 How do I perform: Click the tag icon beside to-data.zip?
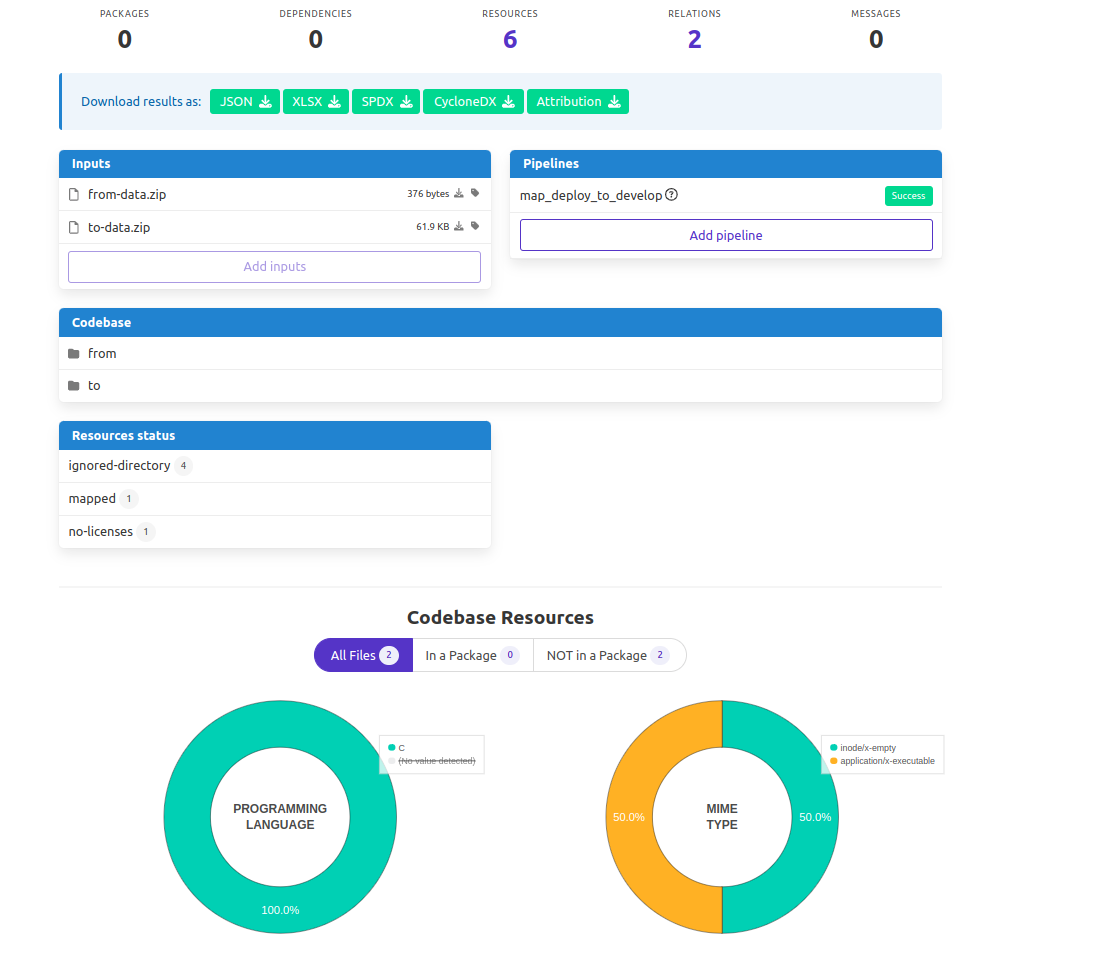pyautogui.click(x=475, y=227)
